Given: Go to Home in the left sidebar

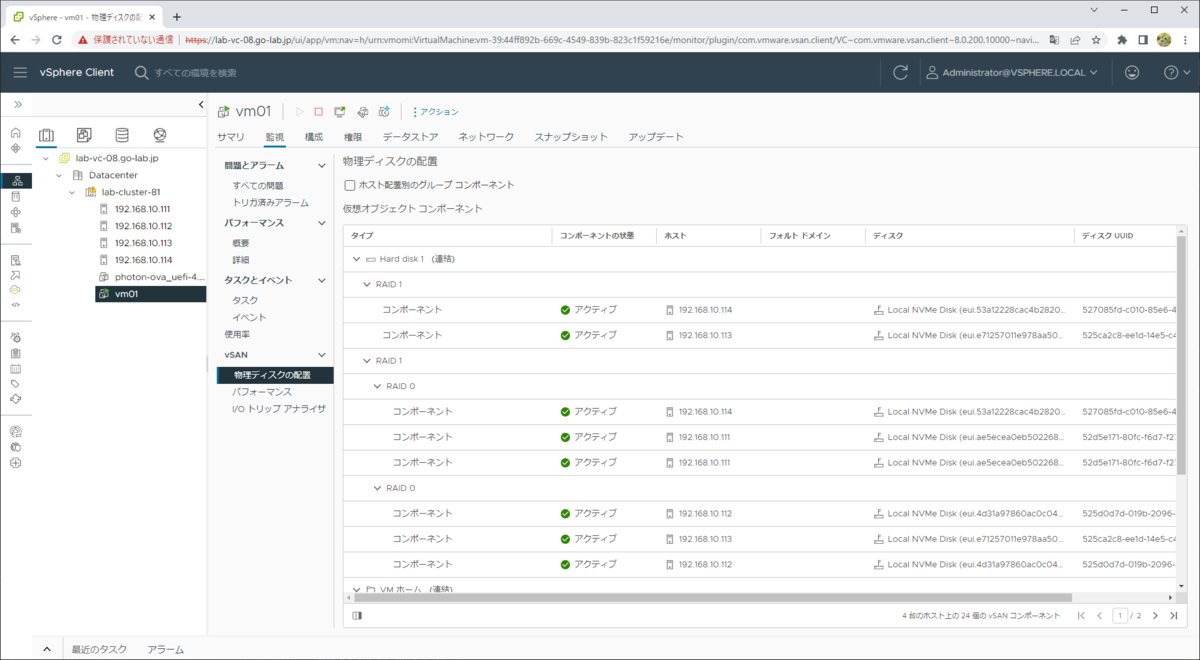Looking at the screenshot, I should pyautogui.click(x=15, y=133).
